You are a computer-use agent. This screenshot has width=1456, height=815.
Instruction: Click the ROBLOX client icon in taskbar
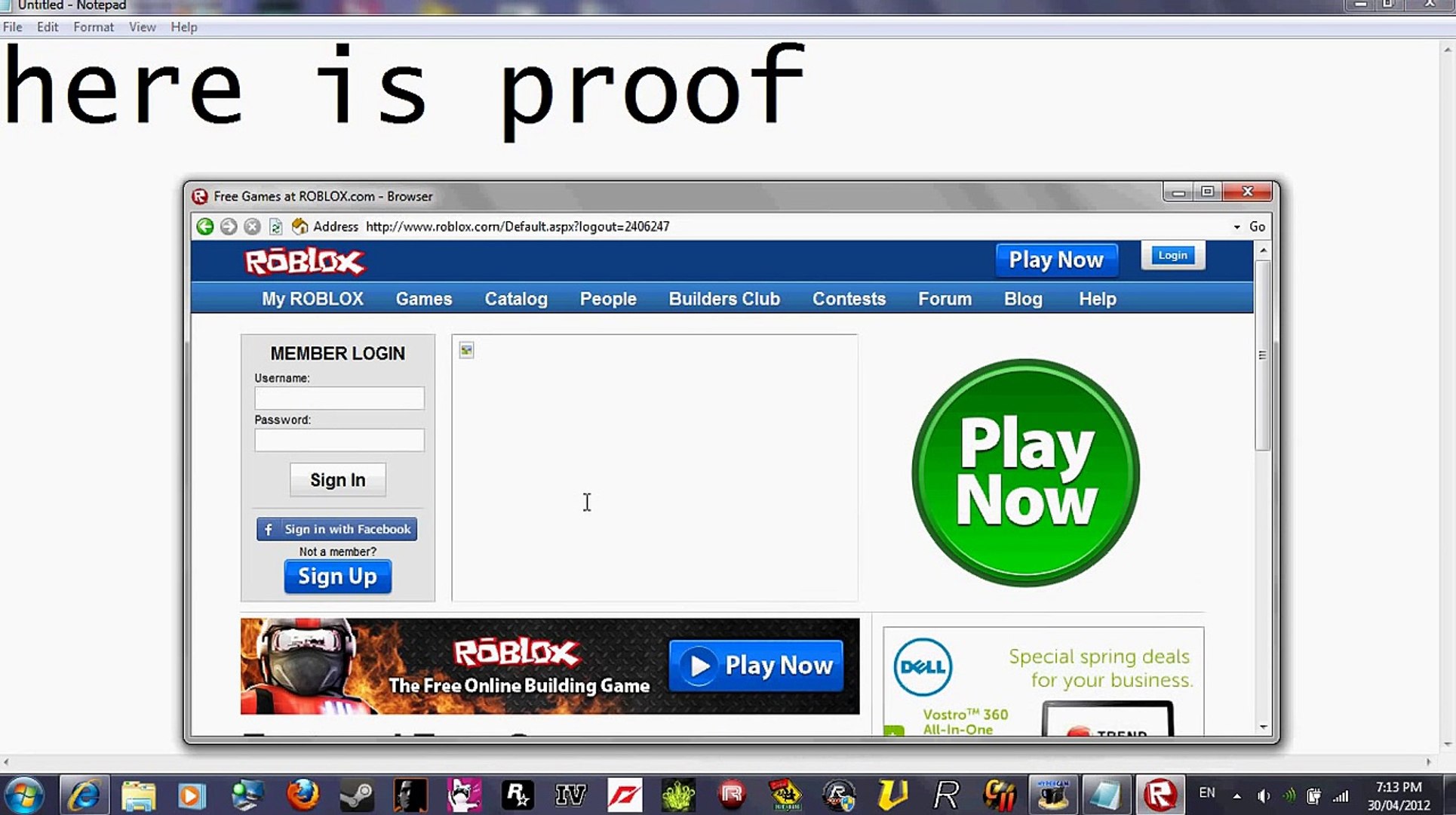[x=1158, y=793]
